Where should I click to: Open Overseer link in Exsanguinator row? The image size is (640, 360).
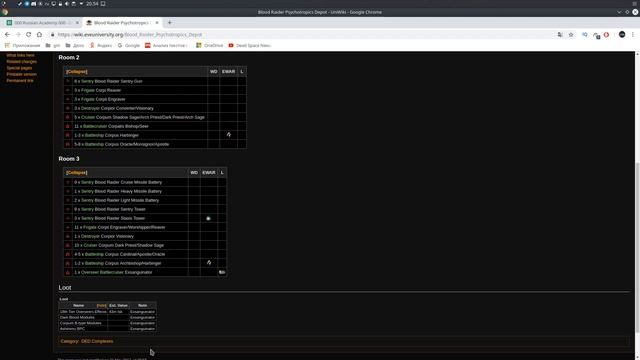[x=90, y=272]
